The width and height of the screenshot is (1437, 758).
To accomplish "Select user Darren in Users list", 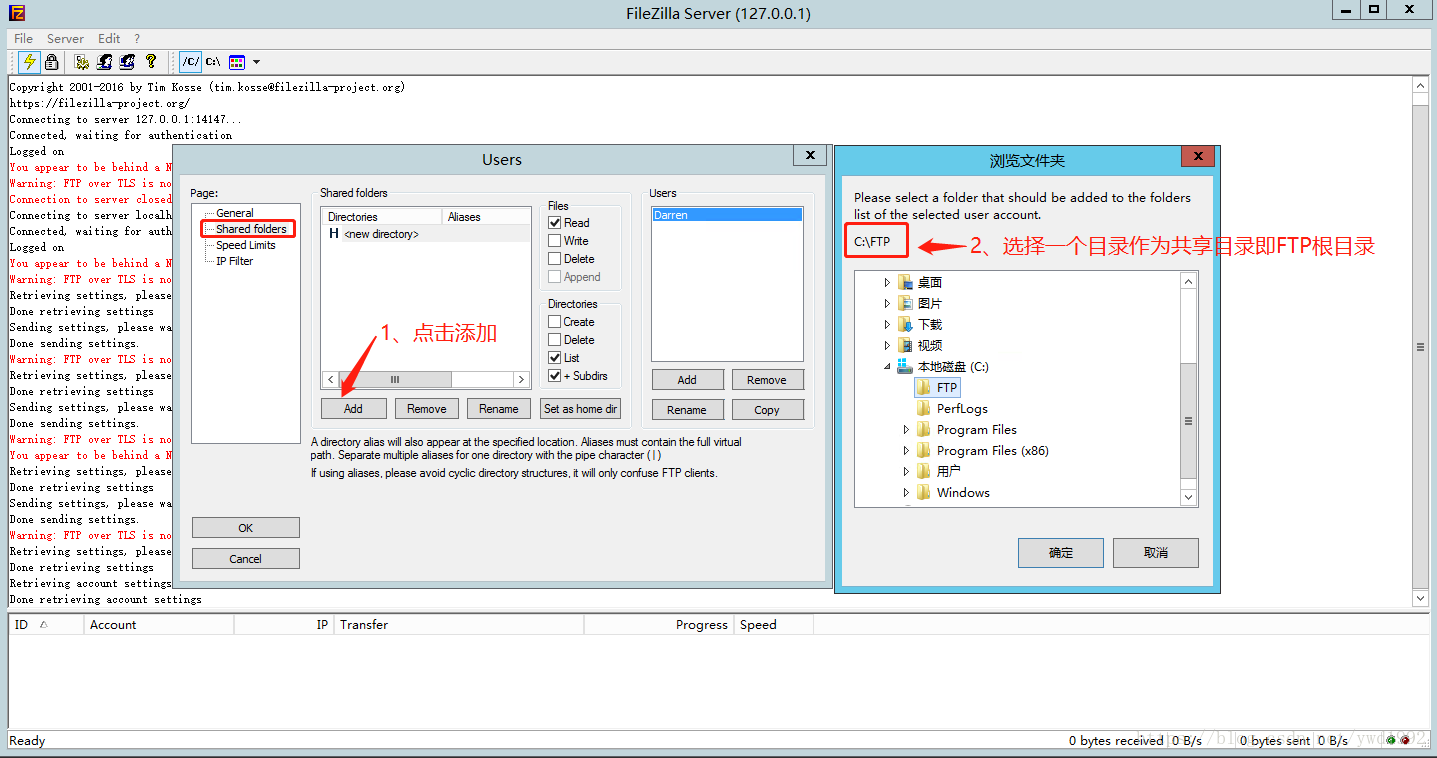I will 727,215.
